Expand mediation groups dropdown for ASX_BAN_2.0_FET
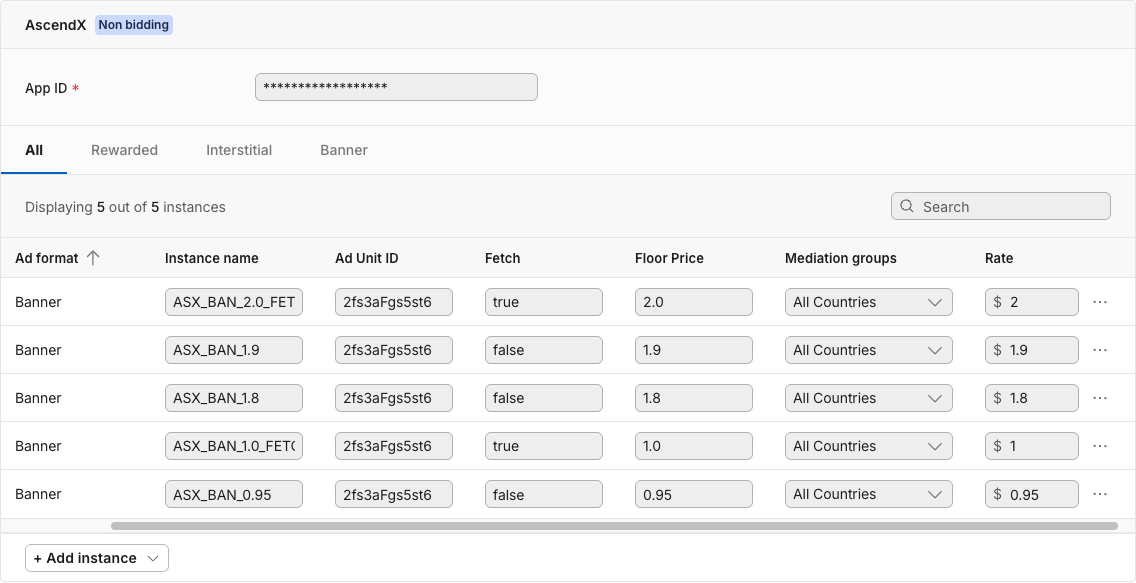1136x583 pixels. [x=868, y=302]
